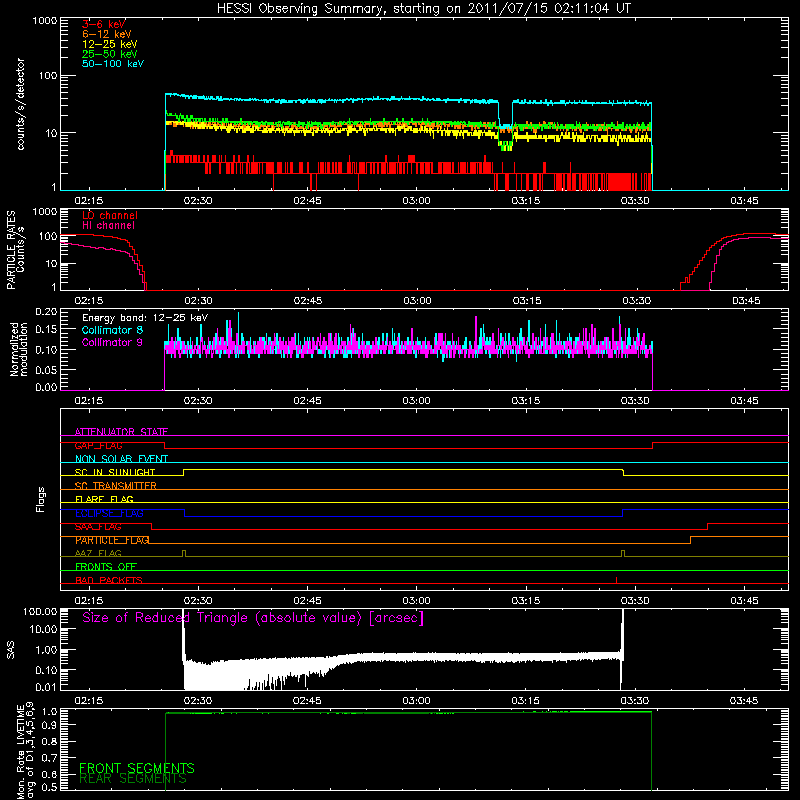
Task: Click the Mon. Rate LIVETIME axis label
Action: (26, 753)
